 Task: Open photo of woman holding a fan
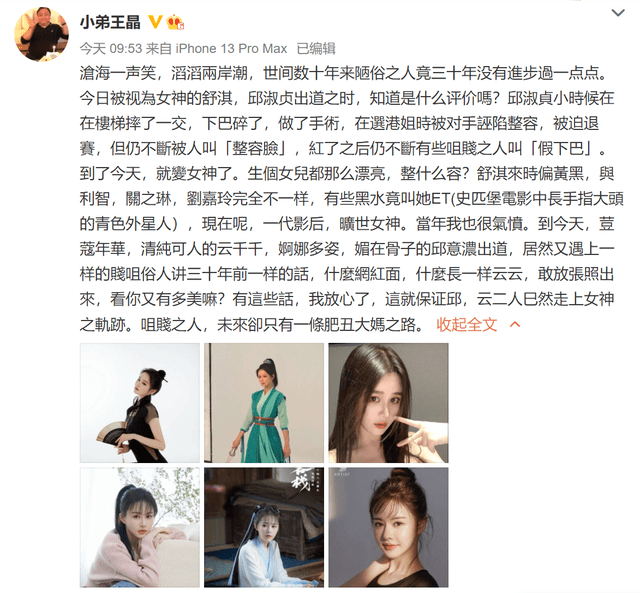pyautogui.click(x=140, y=403)
